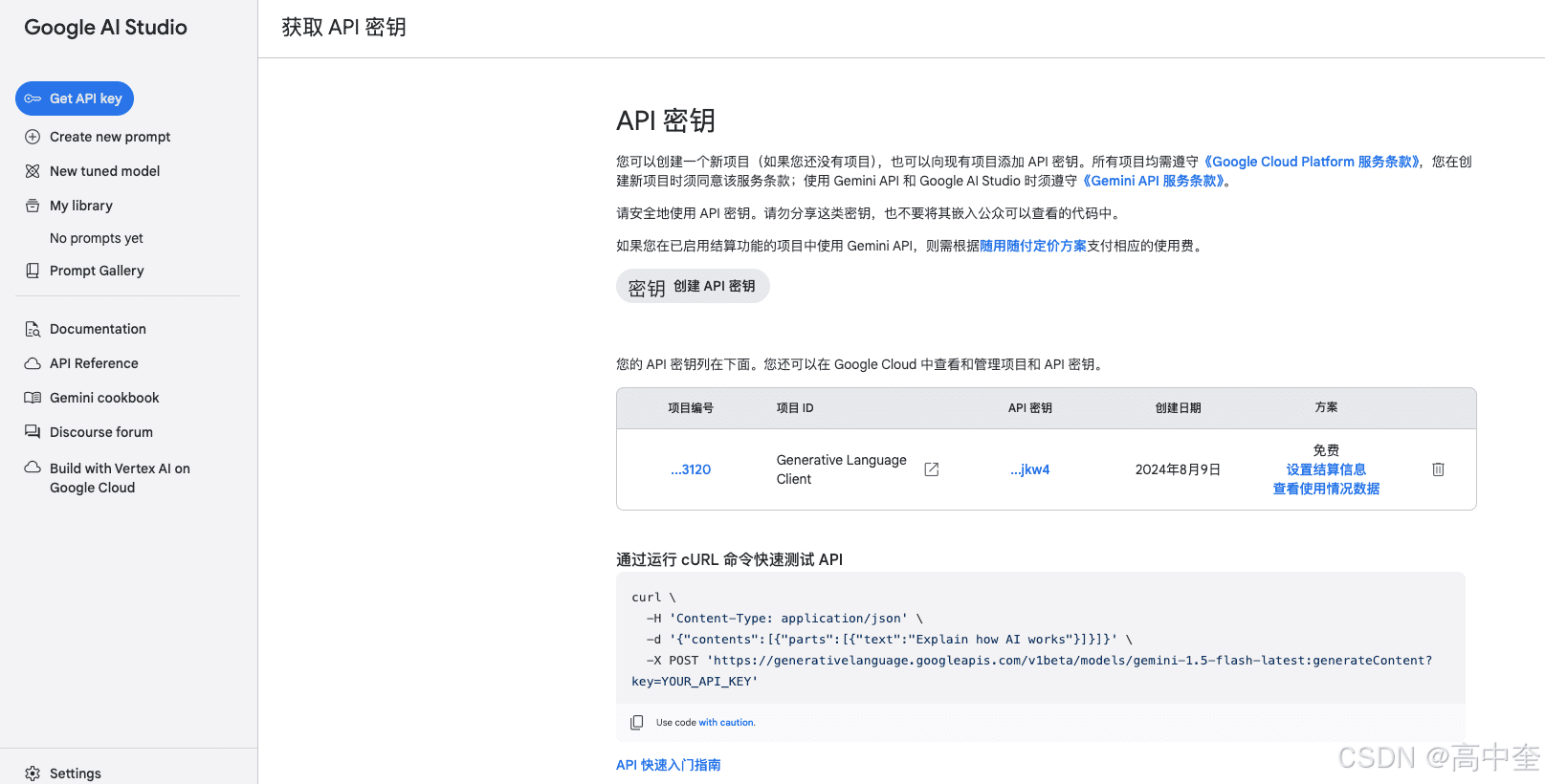Click the 创建日期 column header
The height and width of the screenshot is (784, 1545).
[x=1178, y=408]
